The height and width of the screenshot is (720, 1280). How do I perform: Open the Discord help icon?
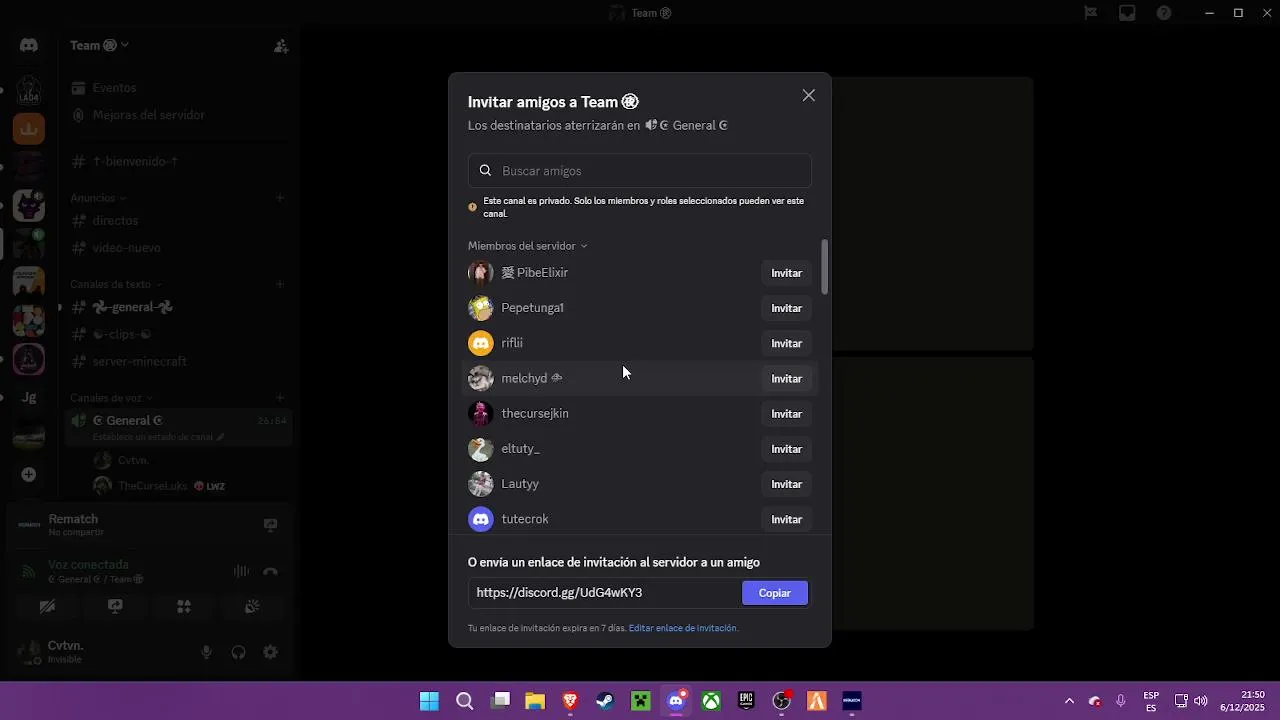pyautogui.click(x=1164, y=13)
